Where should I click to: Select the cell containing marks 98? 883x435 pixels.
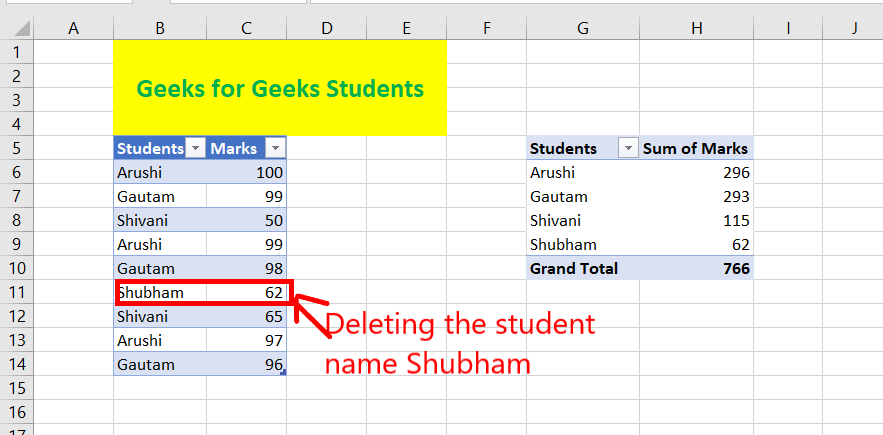(x=246, y=268)
